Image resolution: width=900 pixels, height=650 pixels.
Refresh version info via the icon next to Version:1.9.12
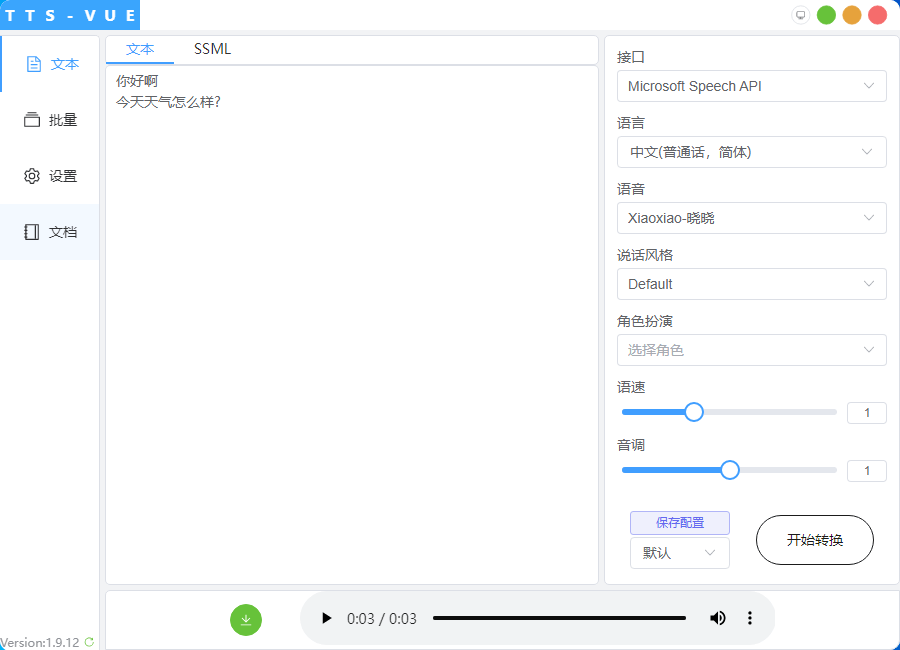[88, 643]
